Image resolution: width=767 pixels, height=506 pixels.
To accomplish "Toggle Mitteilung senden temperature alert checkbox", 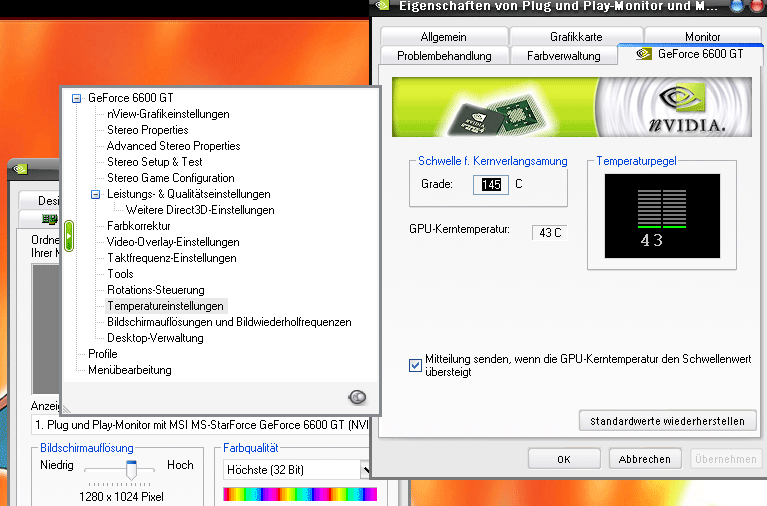I will (x=415, y=365).
